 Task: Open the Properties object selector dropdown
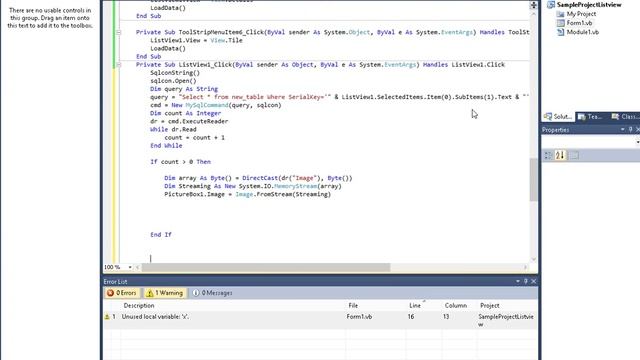point(638,142)
